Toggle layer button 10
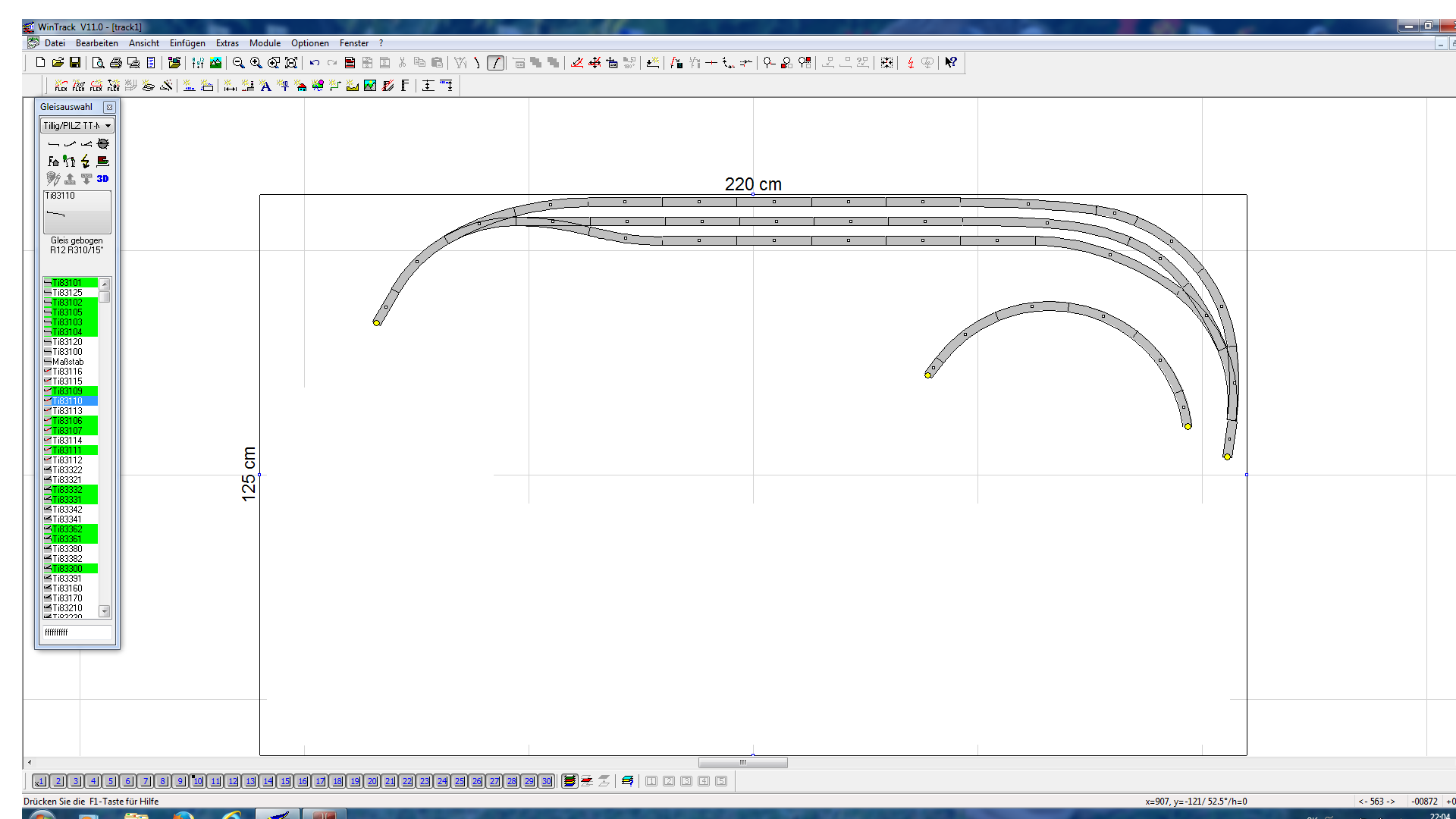 (197, 781)
